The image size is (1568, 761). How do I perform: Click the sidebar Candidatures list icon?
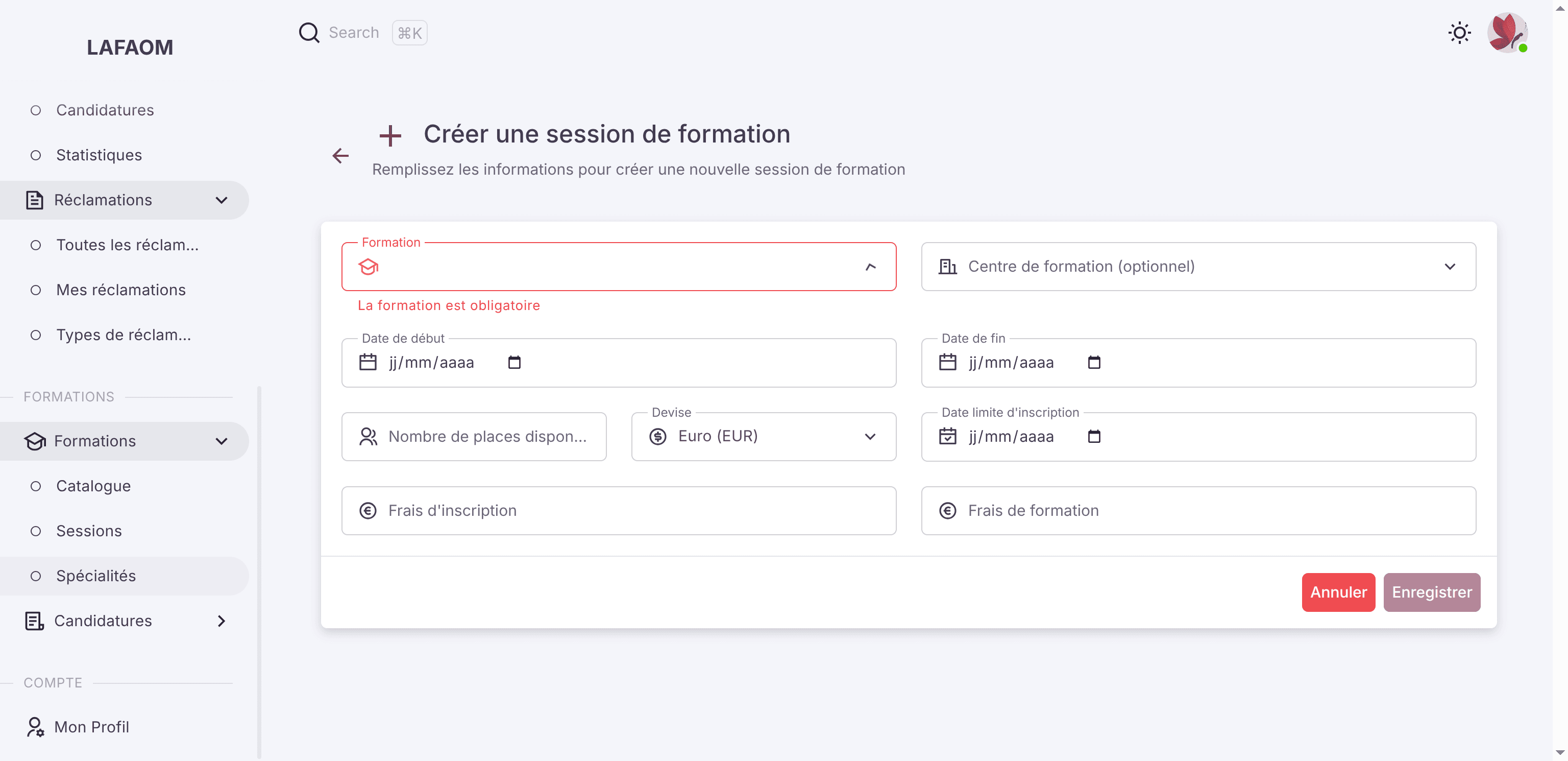[34, 621]
